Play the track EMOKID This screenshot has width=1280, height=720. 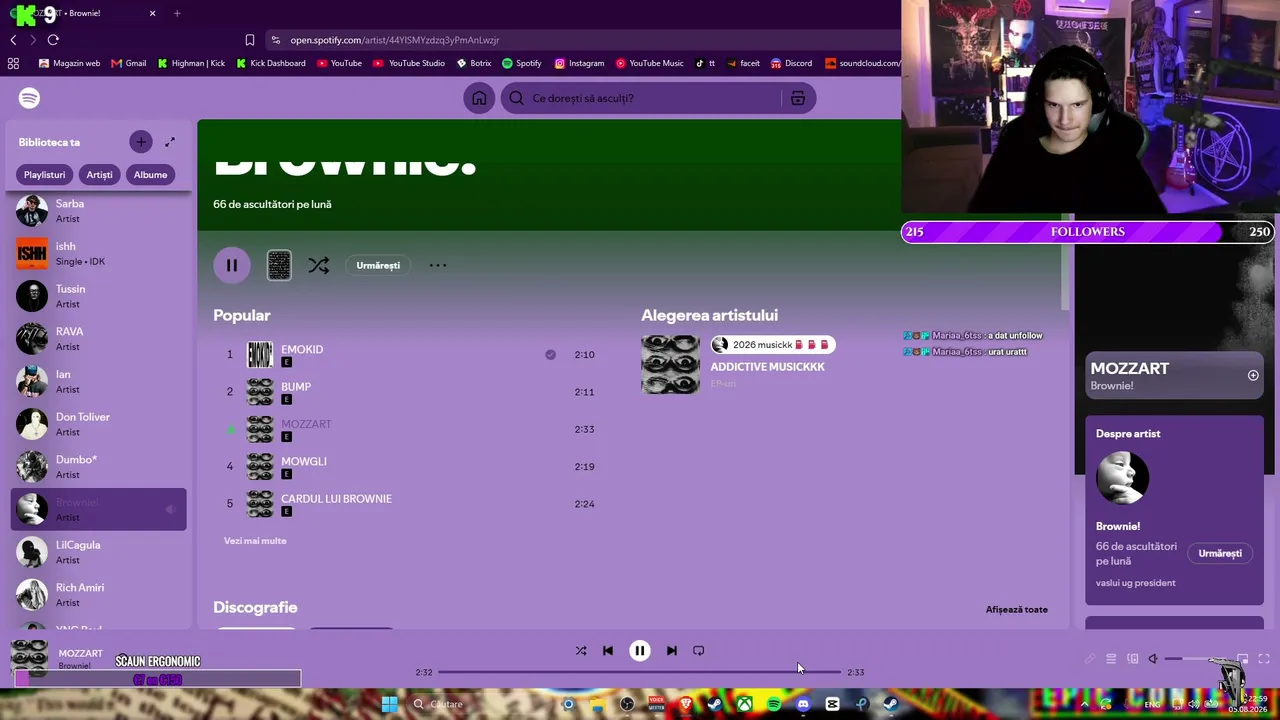302,349
